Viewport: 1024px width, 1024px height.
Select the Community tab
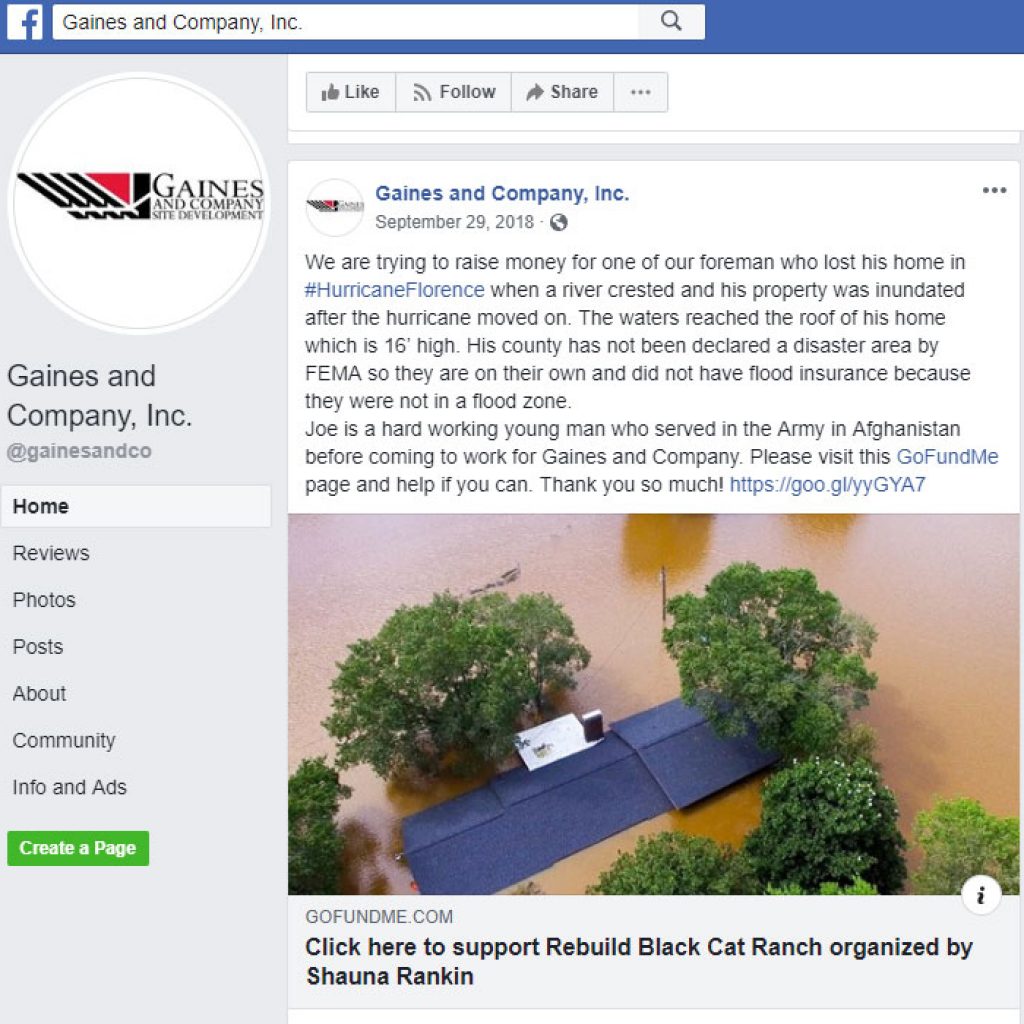point(64,741)
